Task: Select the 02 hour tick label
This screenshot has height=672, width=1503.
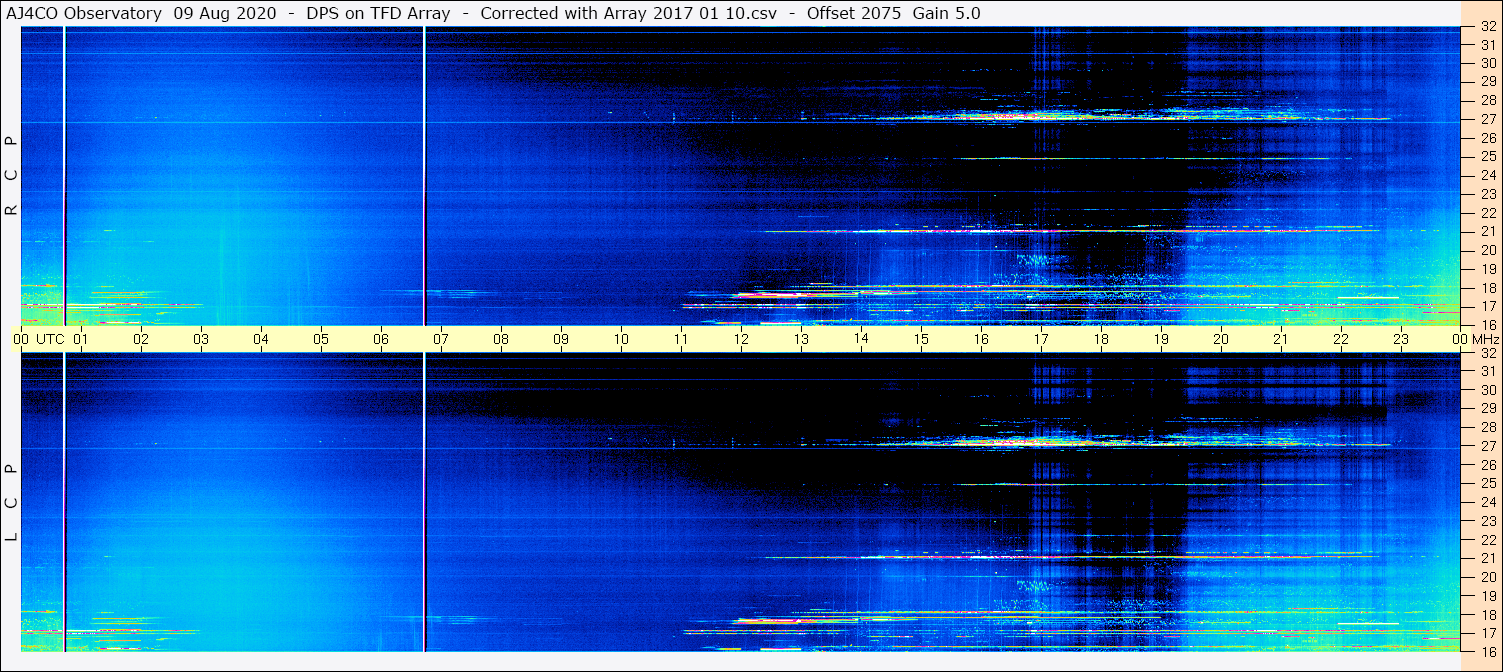Action: (141, 339)
